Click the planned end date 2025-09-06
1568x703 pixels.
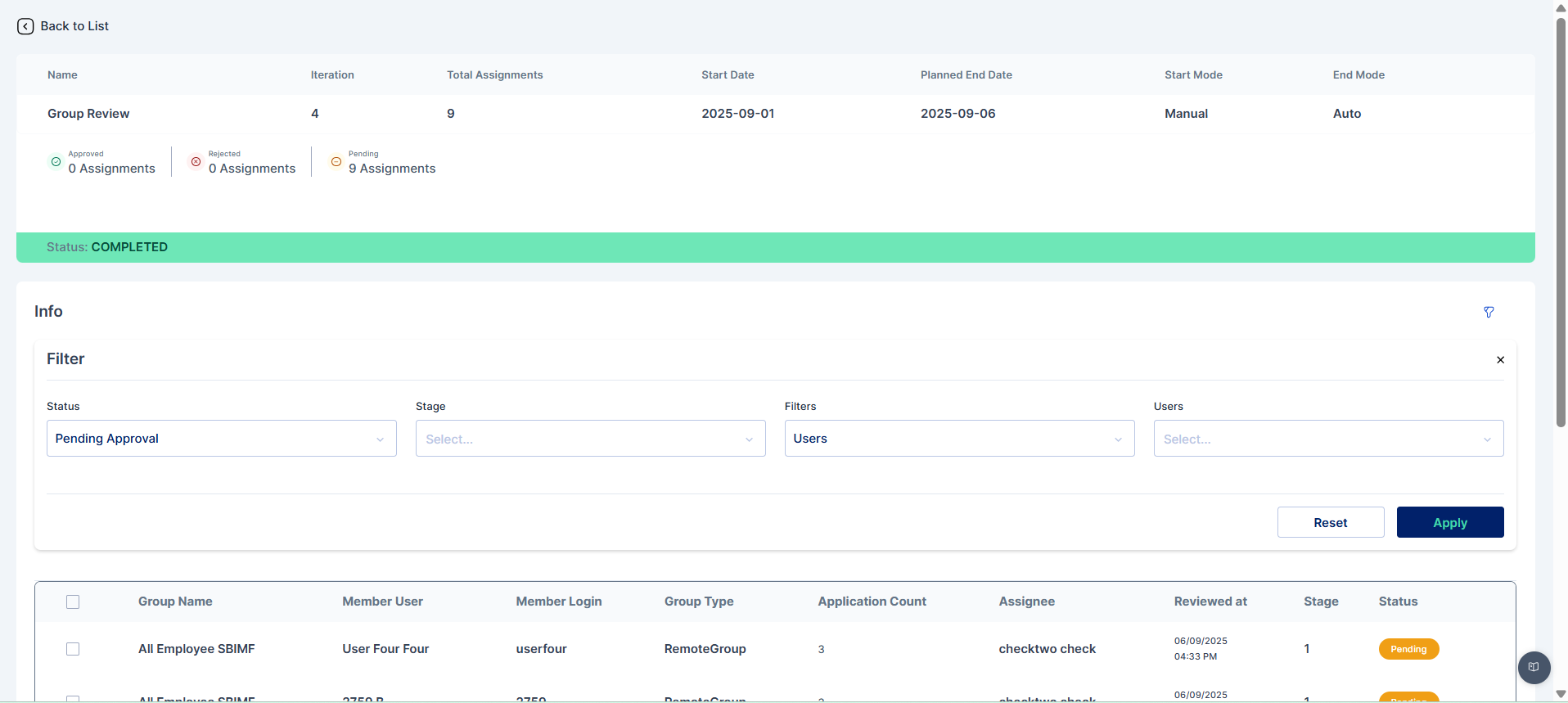957,114
